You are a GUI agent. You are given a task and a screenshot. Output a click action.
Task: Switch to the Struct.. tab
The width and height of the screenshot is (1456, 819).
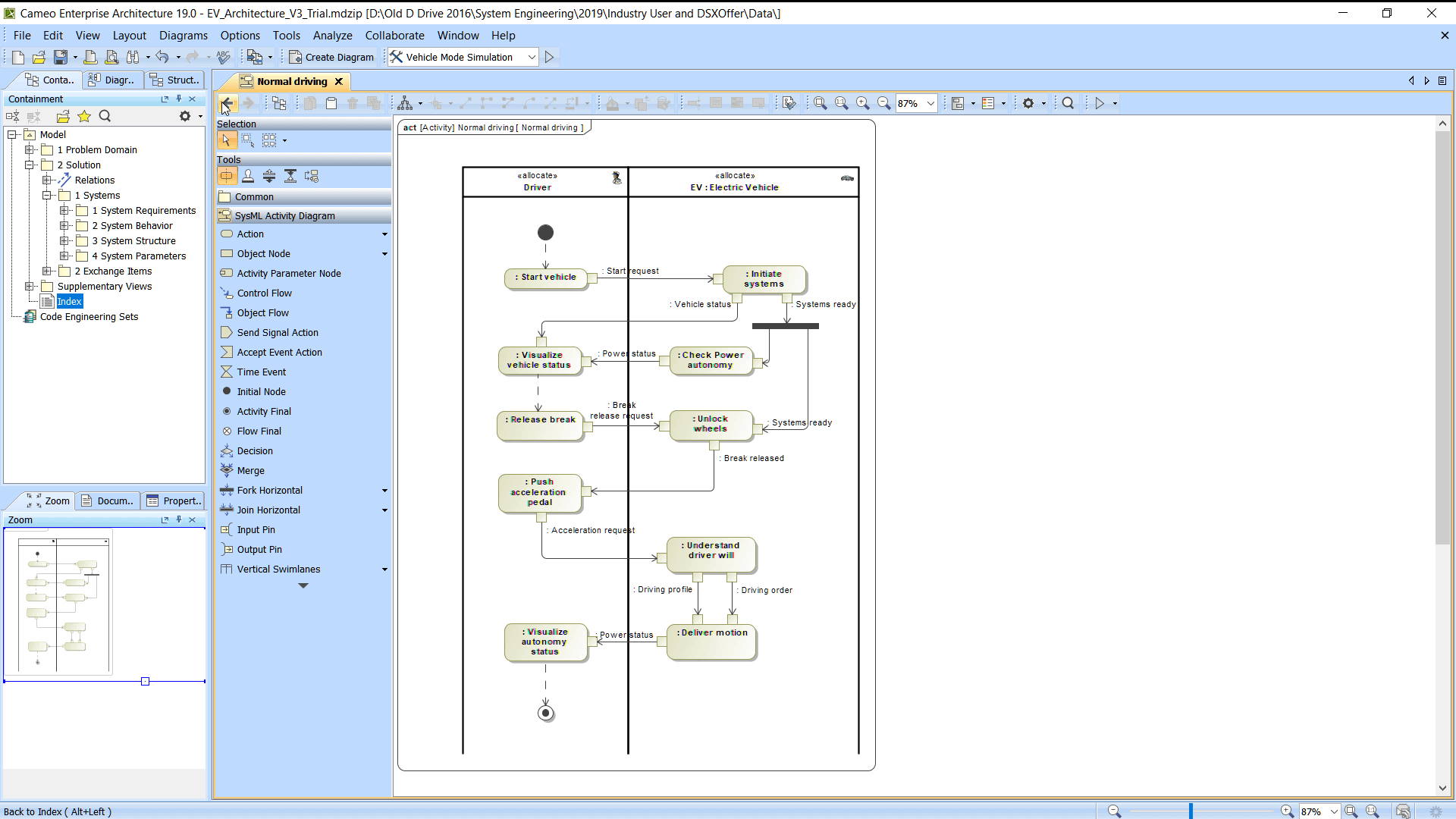(x=175, y=80)
